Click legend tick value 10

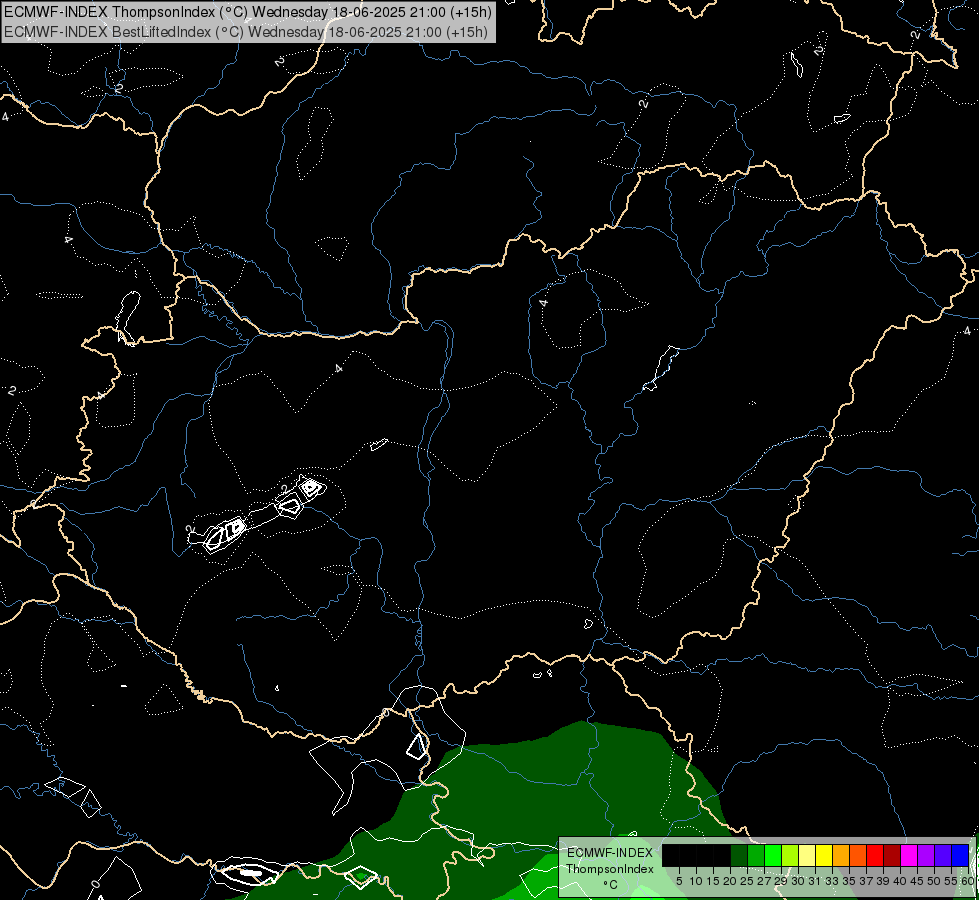[696, 881]
